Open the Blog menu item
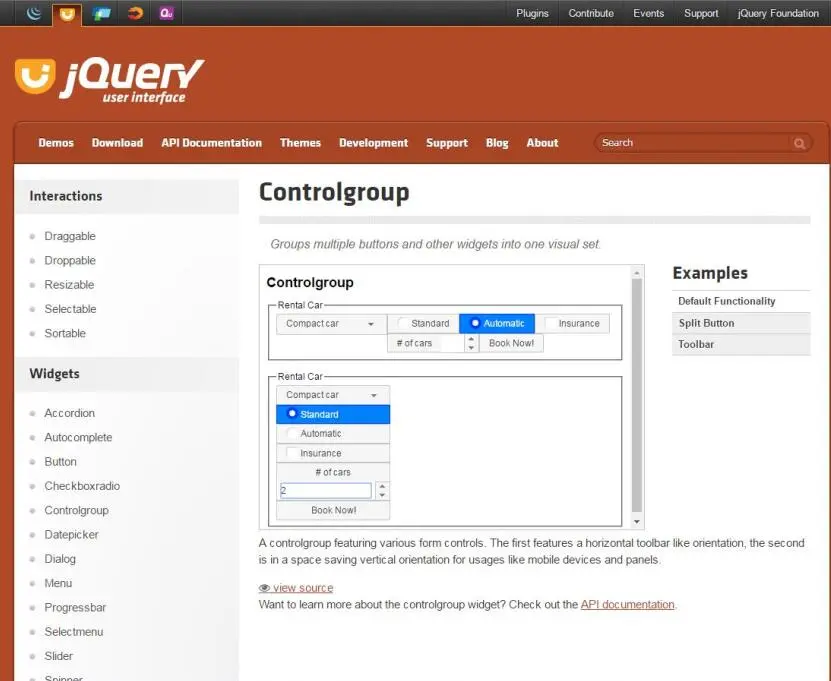This screenshot has height=681, width=831. 497,143
